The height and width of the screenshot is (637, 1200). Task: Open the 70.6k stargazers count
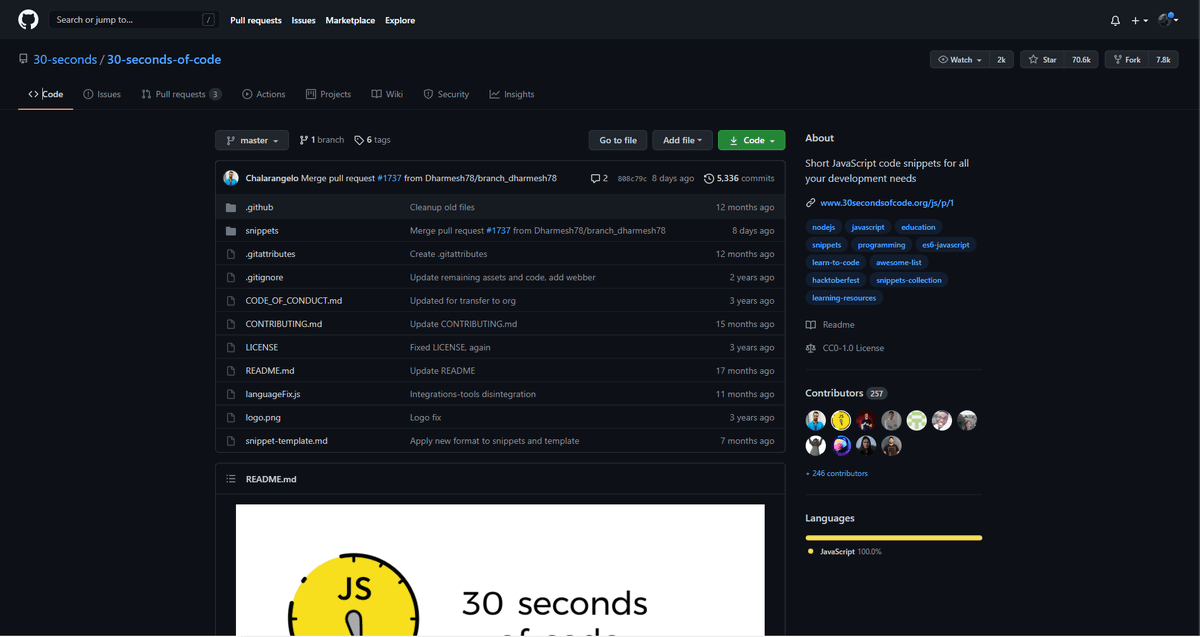1081,60
